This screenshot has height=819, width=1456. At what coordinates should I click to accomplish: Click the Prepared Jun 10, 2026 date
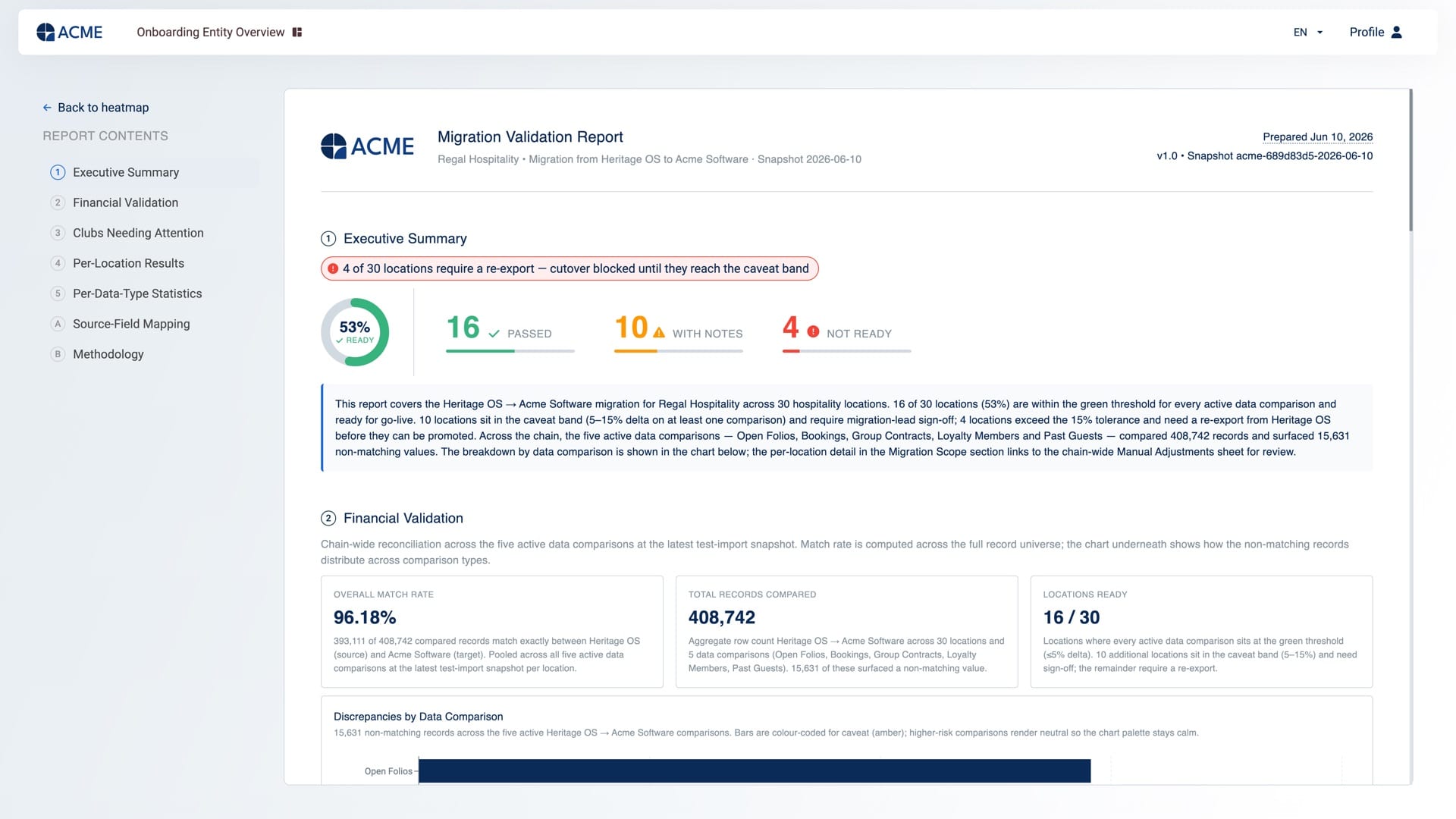[1317, 137]
